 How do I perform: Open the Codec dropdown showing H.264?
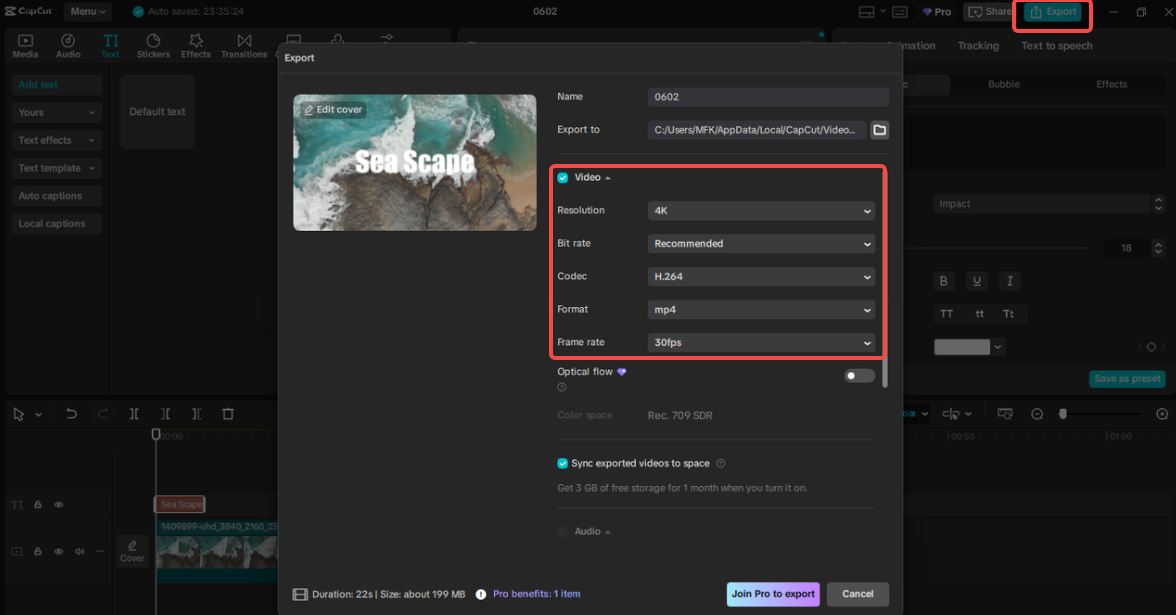tap(761, 276)
